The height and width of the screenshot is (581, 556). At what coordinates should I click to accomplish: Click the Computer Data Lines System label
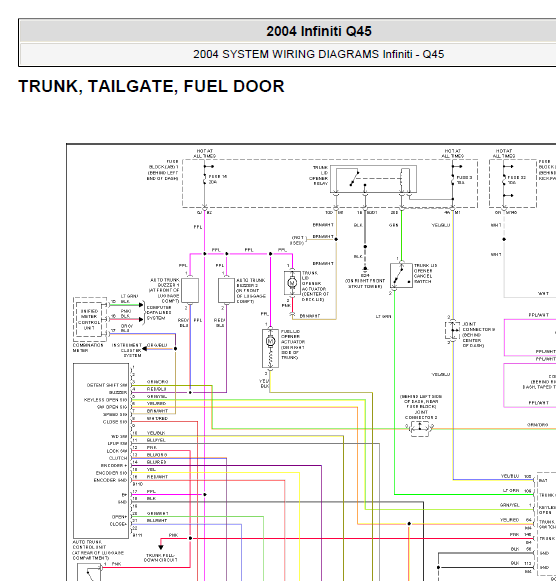[x=159, y=313]
